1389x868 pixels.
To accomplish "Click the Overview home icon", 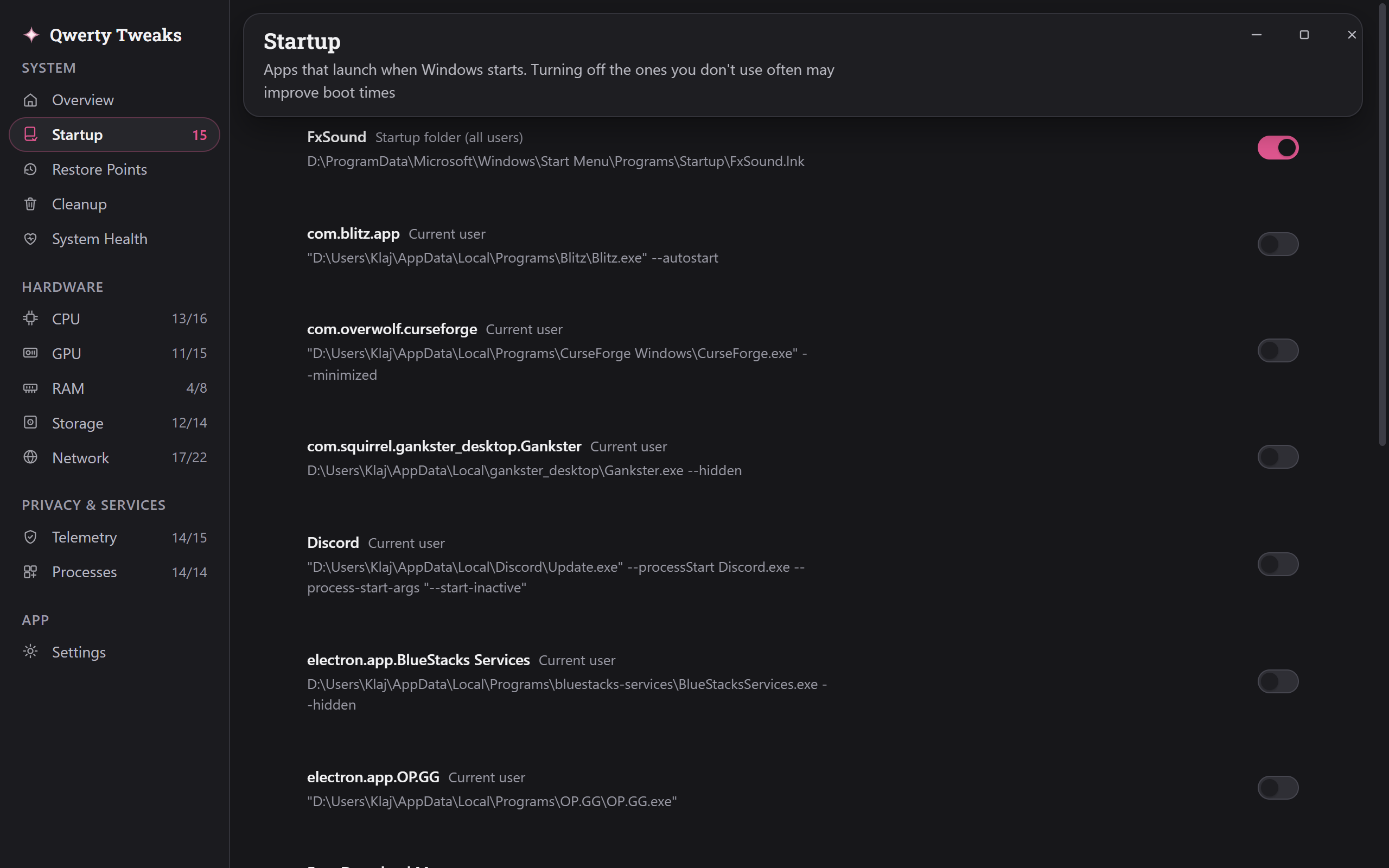I will point(30,100).
